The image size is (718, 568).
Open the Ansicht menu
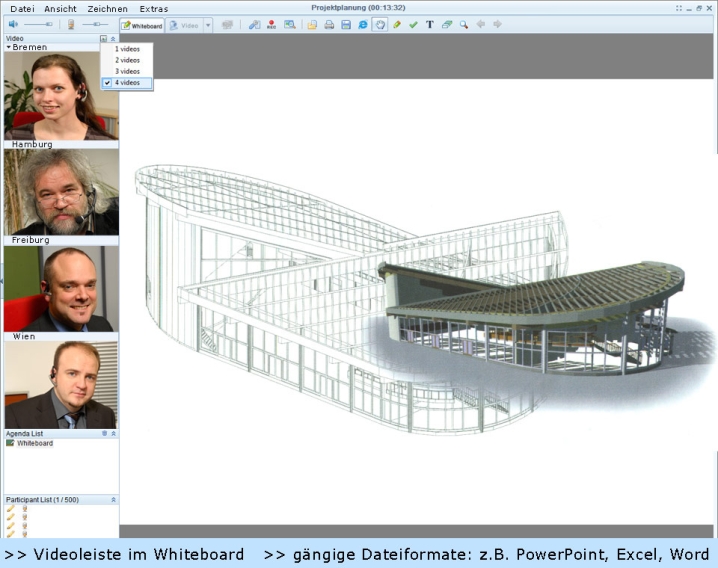(60, 9)
